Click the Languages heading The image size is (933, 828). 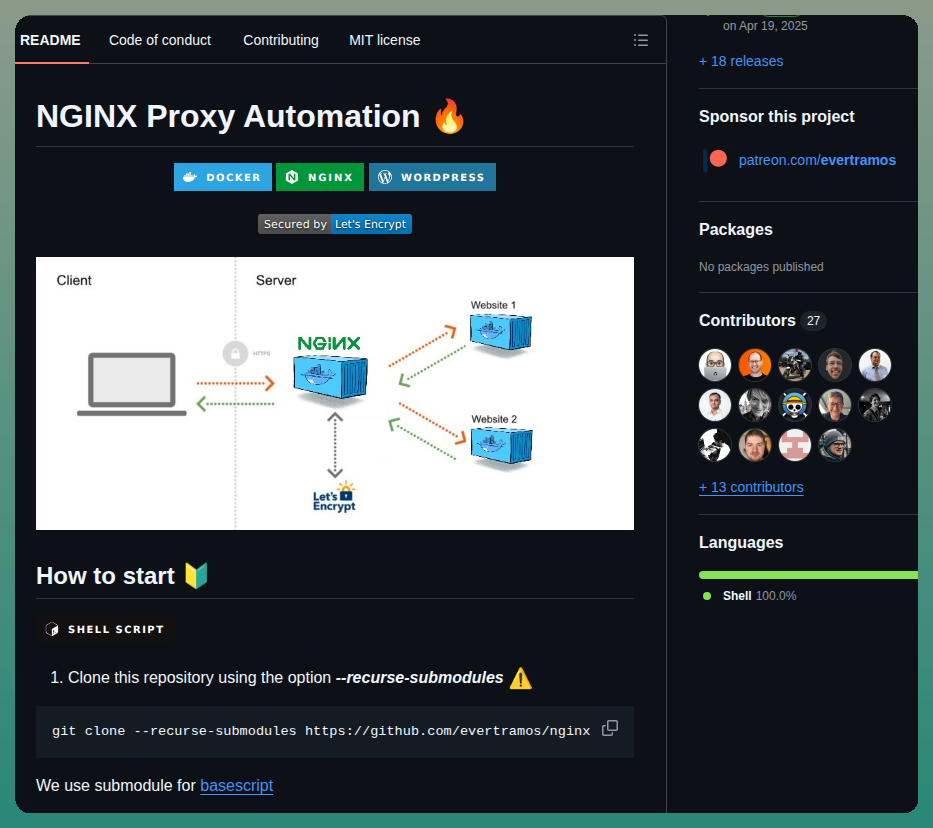click(x=741, y=542)
